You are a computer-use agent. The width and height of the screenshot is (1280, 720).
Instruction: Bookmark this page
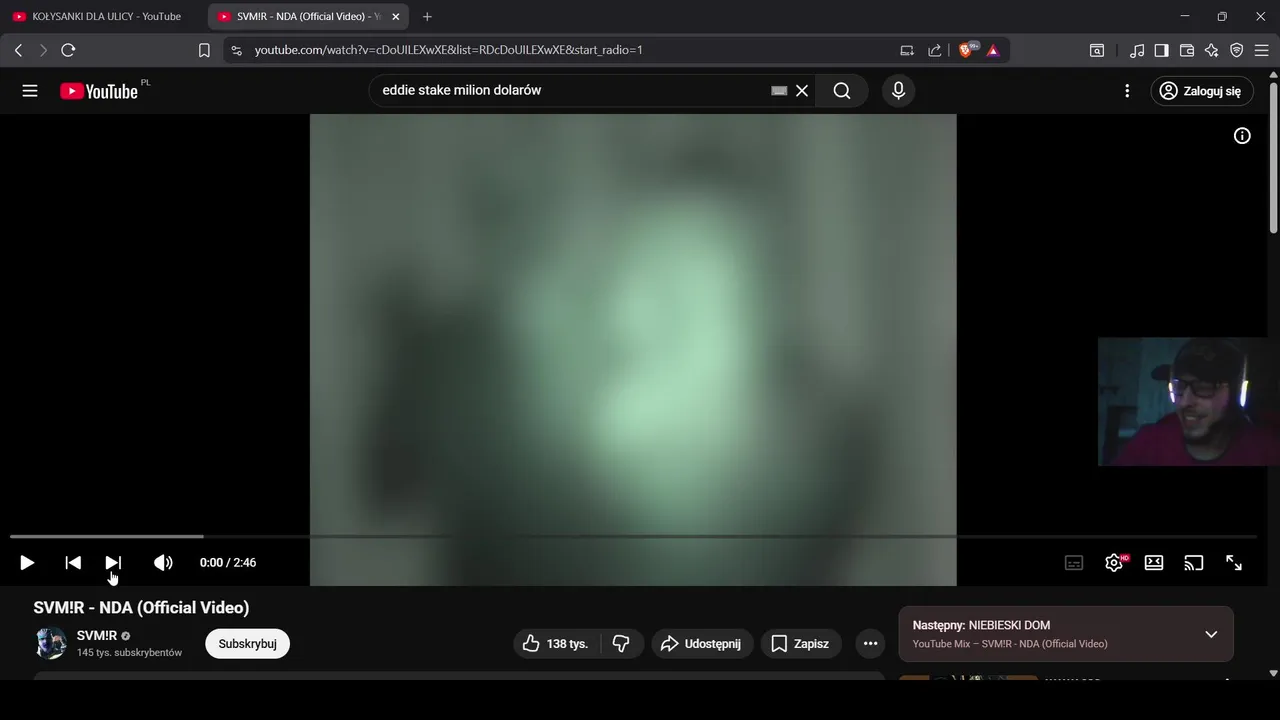point(204,50)
